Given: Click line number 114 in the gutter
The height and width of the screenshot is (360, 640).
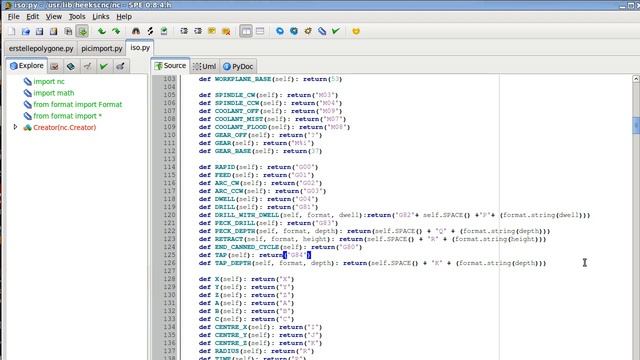Looking at the screenshot, I should (169, 167).
